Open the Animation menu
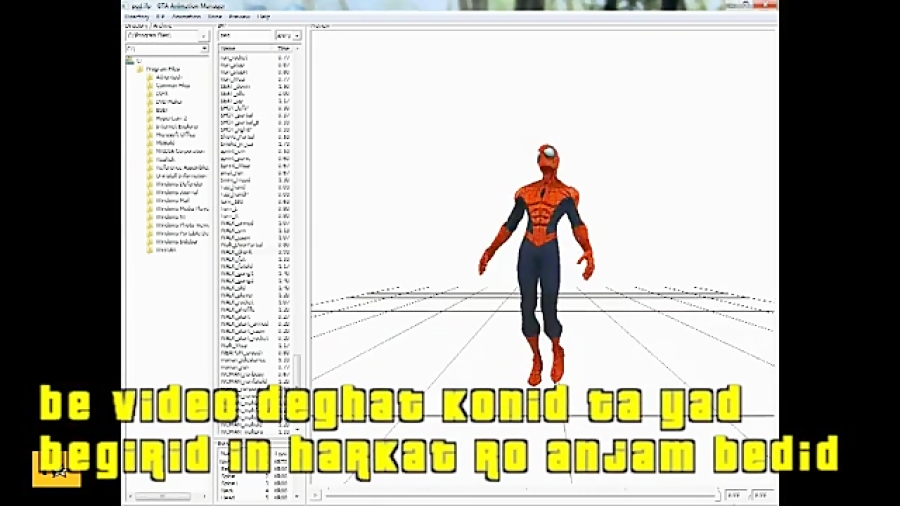Image resolution: width=900 pixels, height=506 pixels. [x=186, y=17]
